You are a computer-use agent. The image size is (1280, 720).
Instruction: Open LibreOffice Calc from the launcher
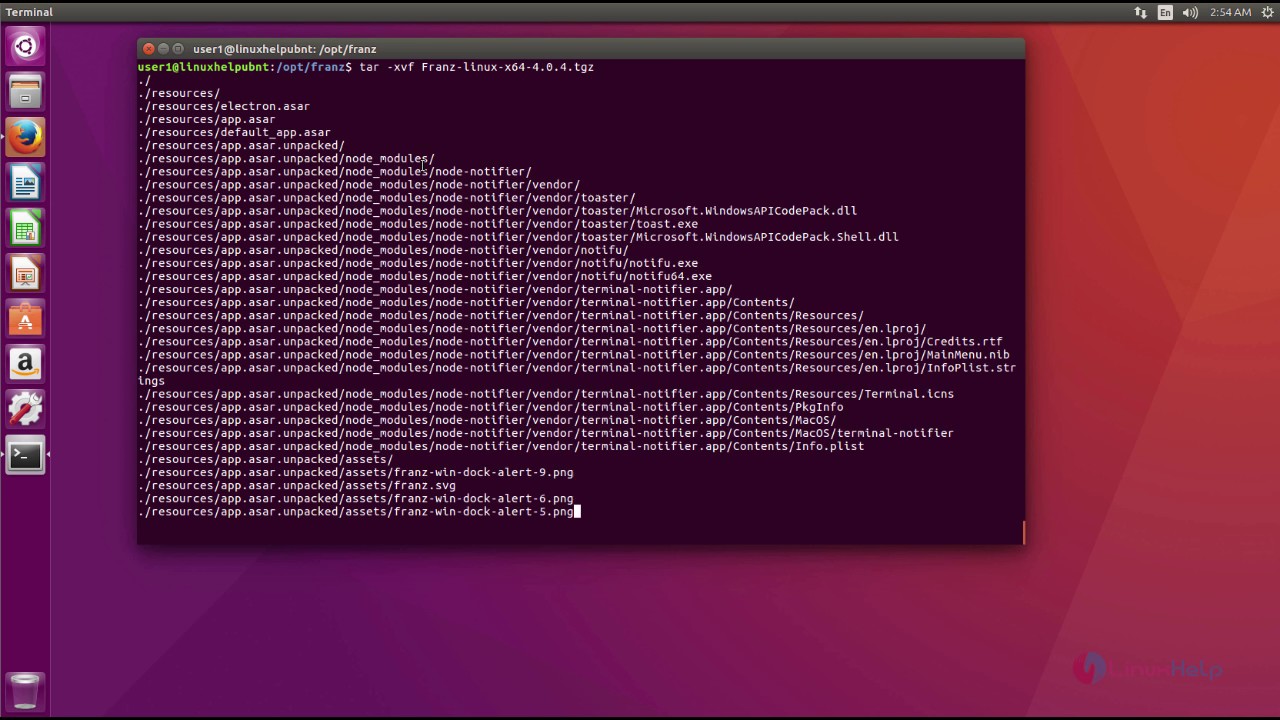[25, 229]
